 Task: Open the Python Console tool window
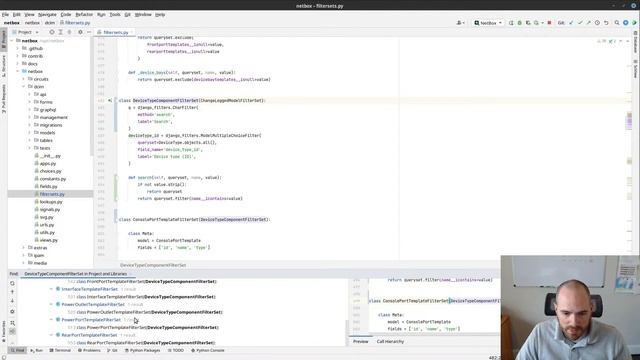click(x=208, y=350)
